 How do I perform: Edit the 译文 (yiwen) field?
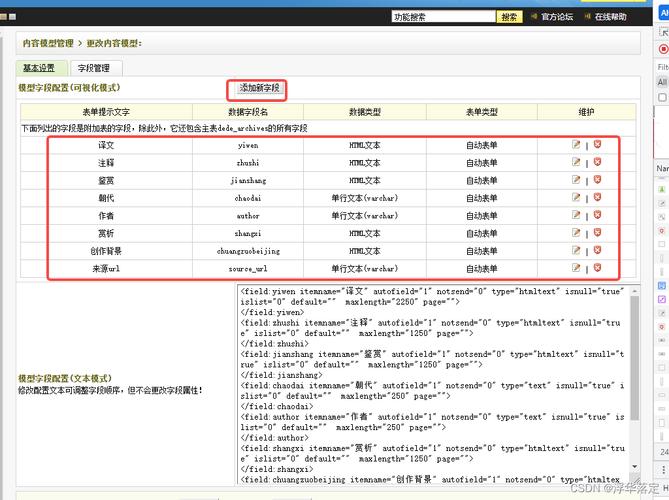[x=576, y=145]
